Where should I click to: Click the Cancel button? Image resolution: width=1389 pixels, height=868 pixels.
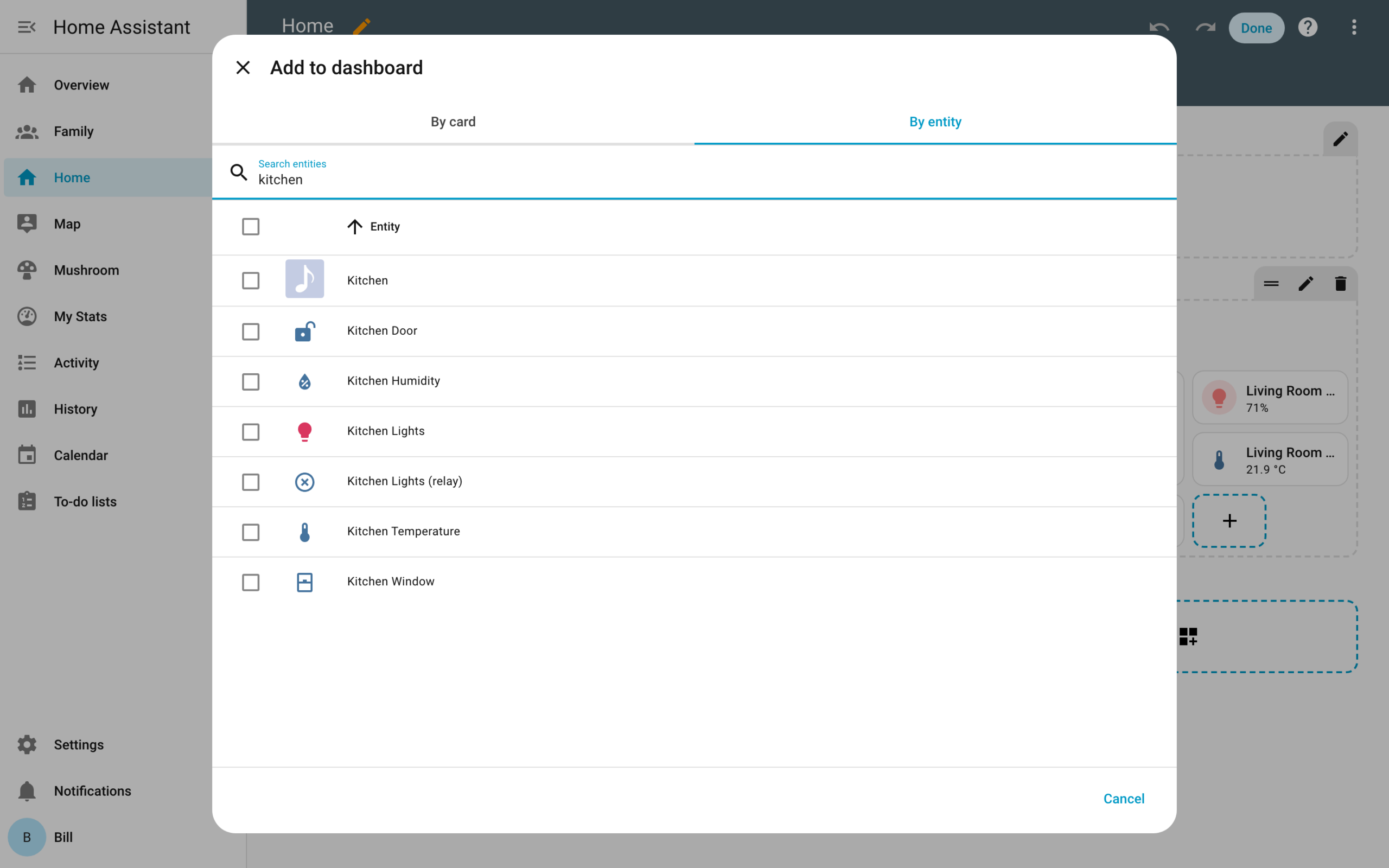(1124, 799)
